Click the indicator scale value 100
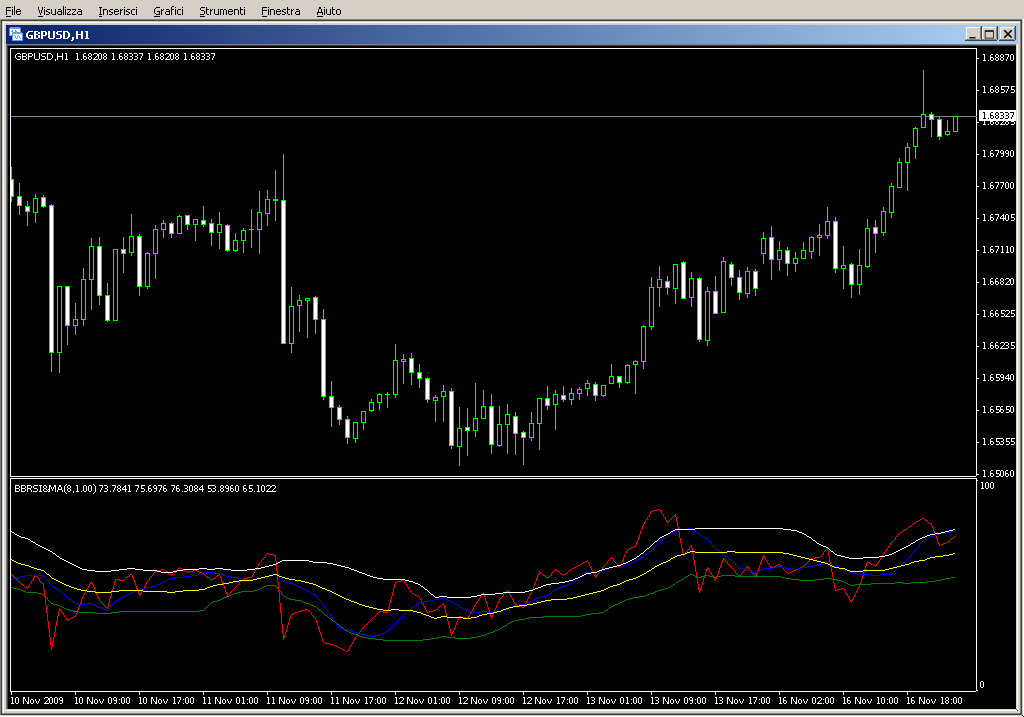Screen dimensions: 1024x717 [x=987, y=486]
